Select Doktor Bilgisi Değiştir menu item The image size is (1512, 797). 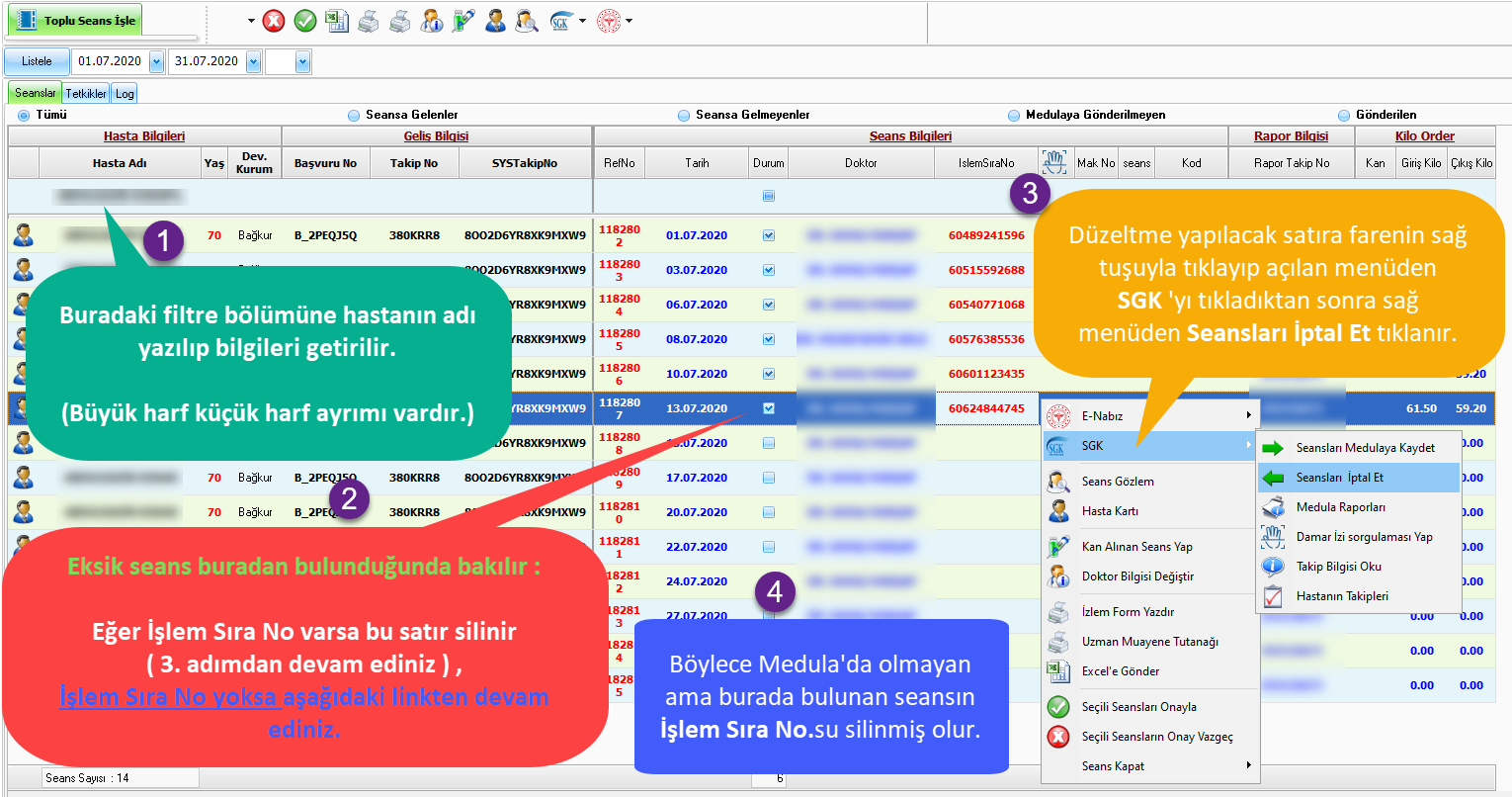(x=1149, y=576)
